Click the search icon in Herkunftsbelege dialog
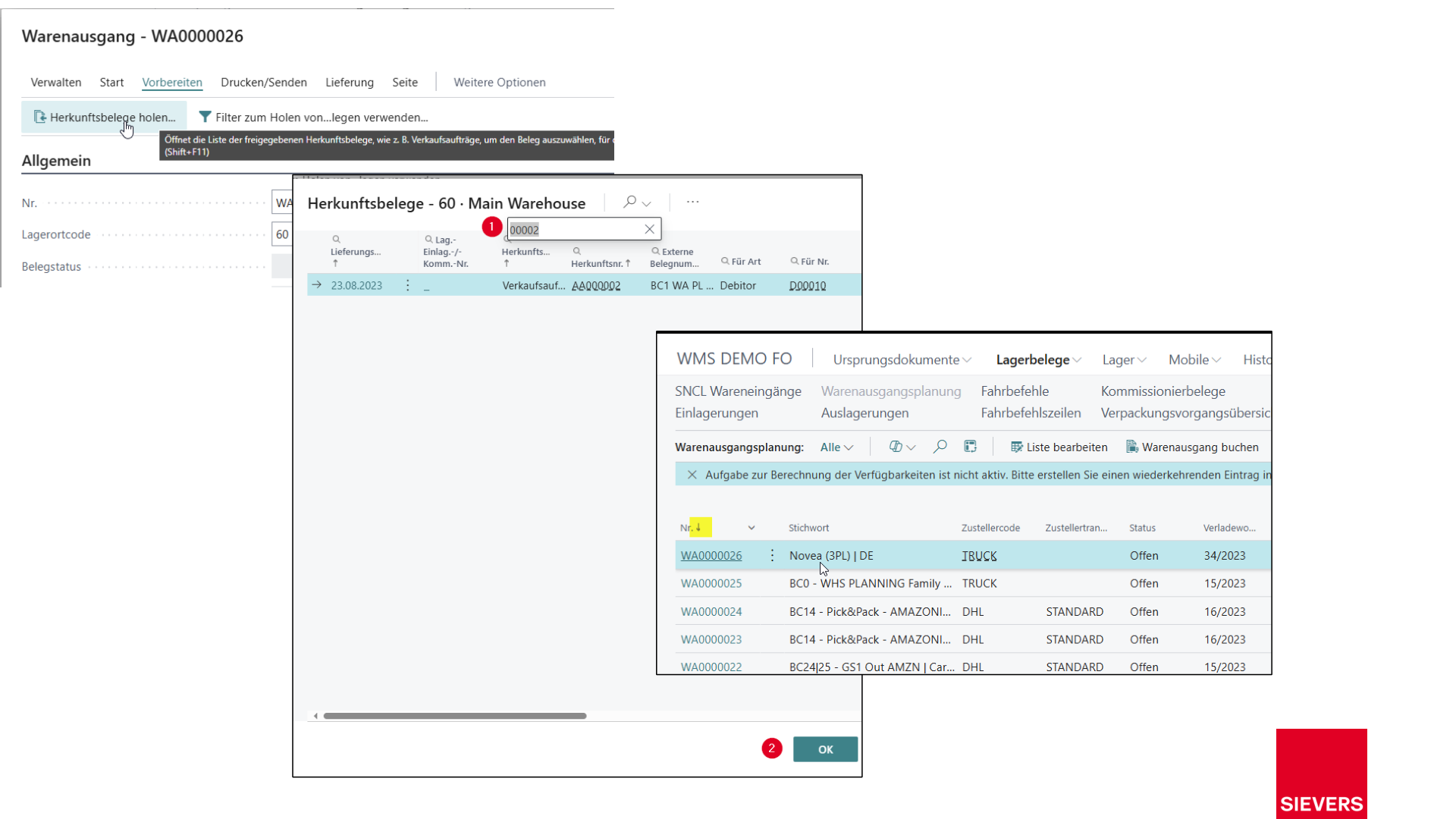 (629, 202)
